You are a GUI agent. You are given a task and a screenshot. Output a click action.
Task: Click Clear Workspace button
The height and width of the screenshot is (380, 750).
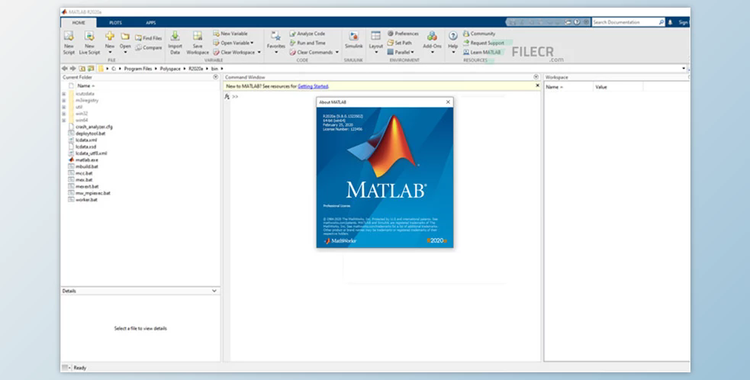pyautogui.click(x=234, y=52)
